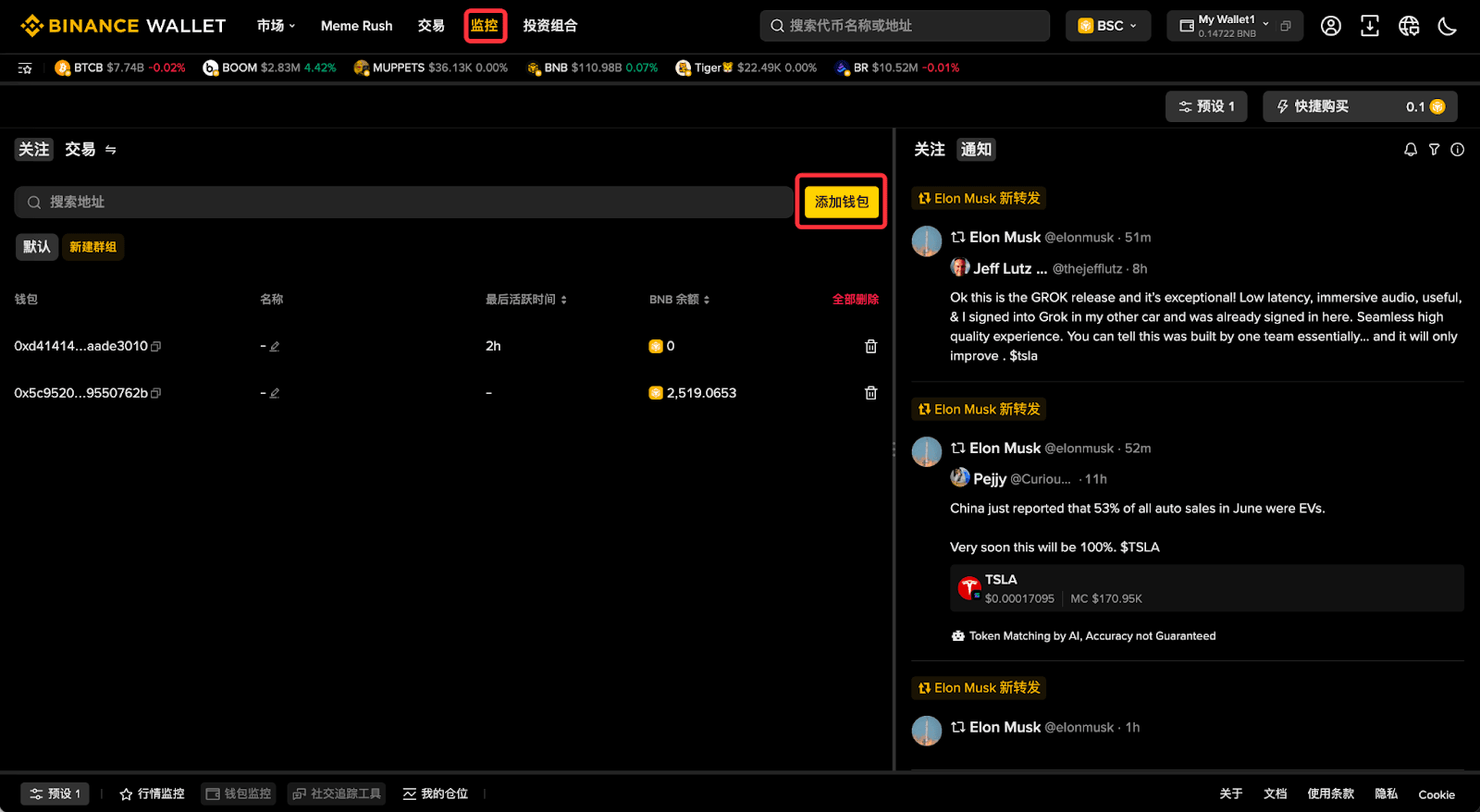Viewport: 1480px width, 812px height.
Task: Toggle the ticker bar settings icon
Action: [25, 68]
